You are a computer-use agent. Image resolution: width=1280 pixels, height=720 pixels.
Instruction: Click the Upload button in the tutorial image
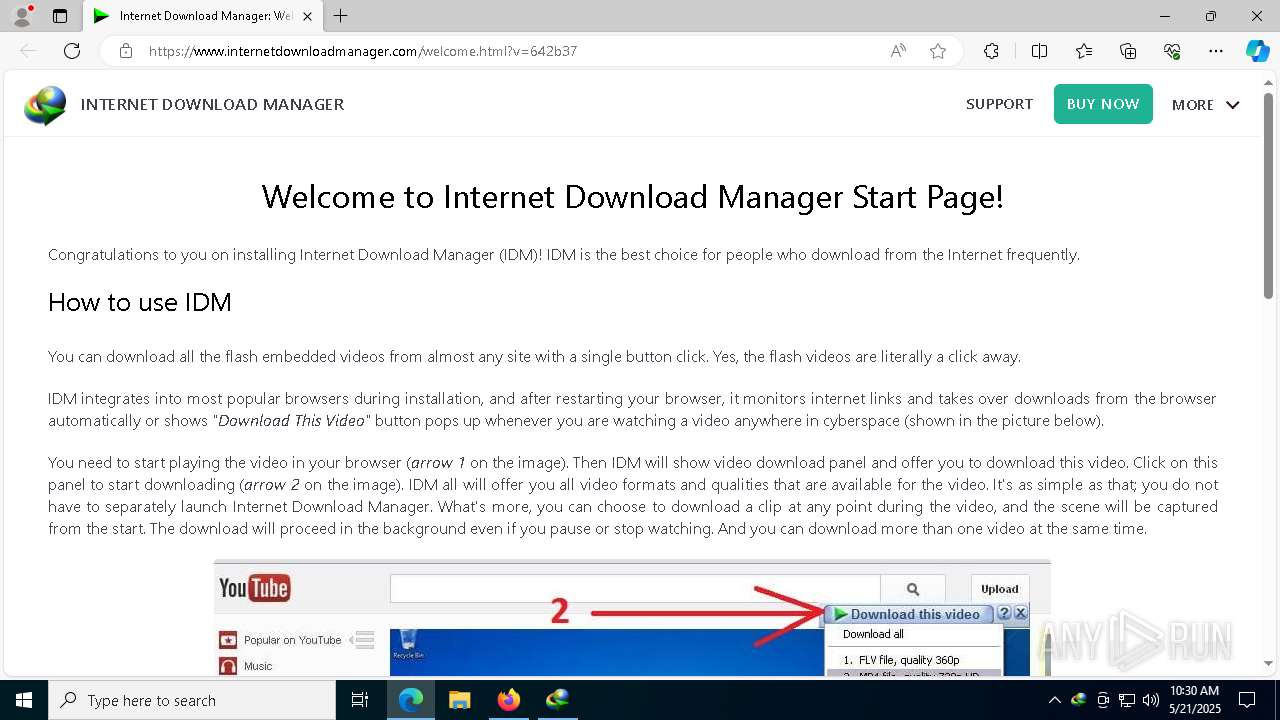click(1000, 589)
